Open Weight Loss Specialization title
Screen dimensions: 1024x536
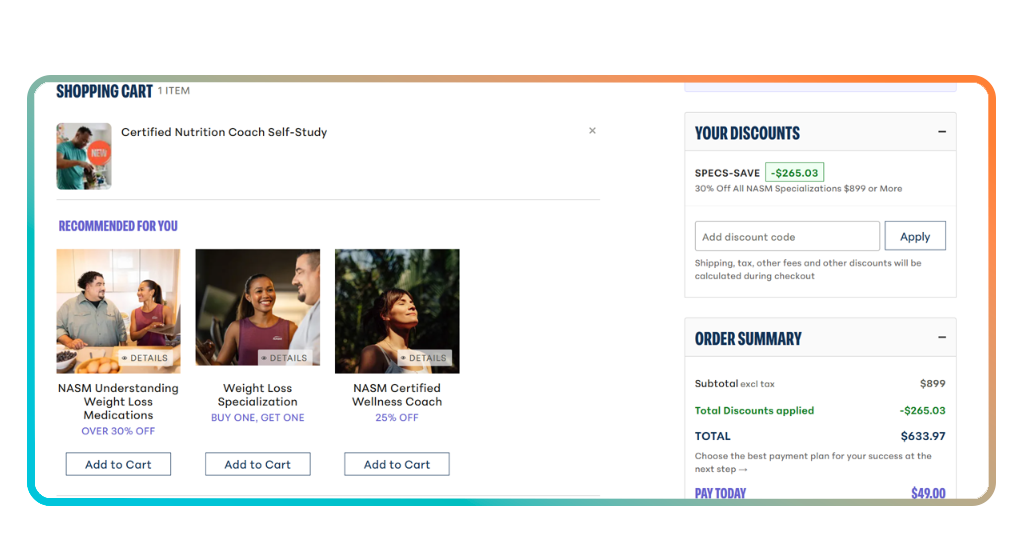click(x=257, y=395)
